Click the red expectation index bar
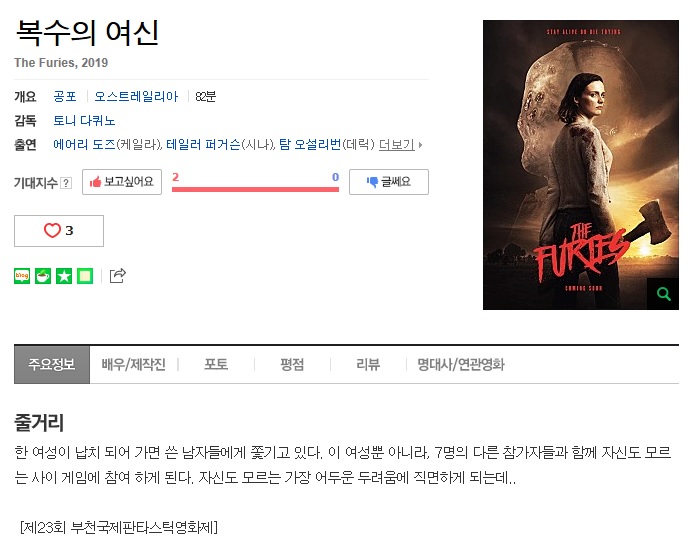The width and height of the screenshot is (688, 553). point(255,190)
